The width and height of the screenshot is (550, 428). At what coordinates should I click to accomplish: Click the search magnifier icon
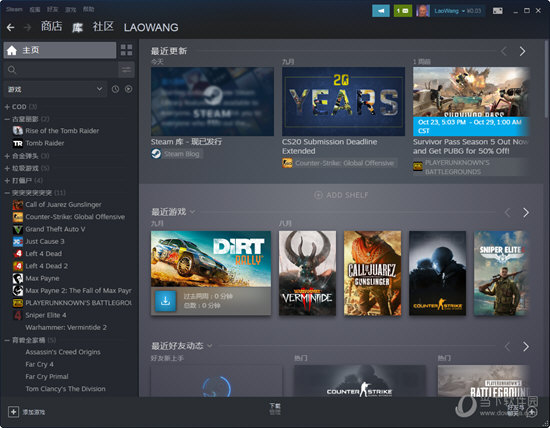coord(12,70)
